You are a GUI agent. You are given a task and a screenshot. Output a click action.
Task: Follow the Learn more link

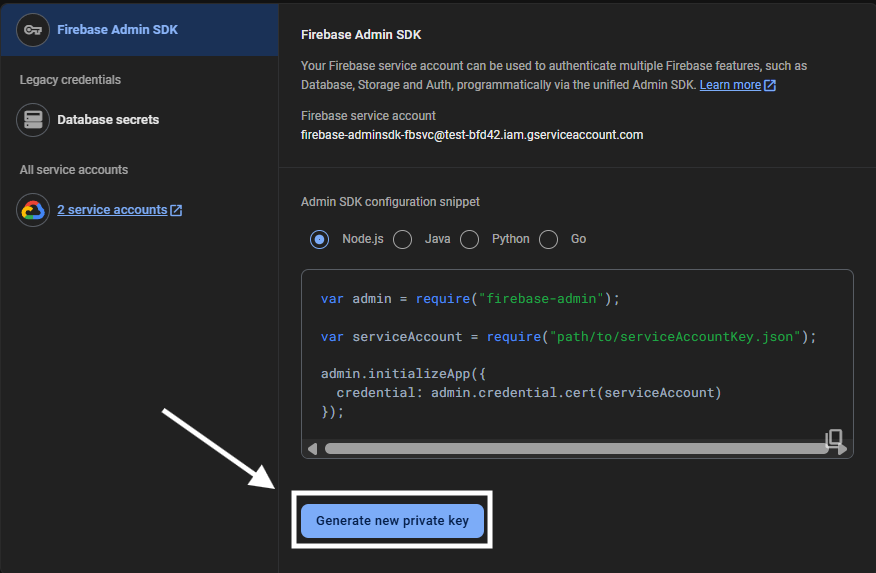730,86
